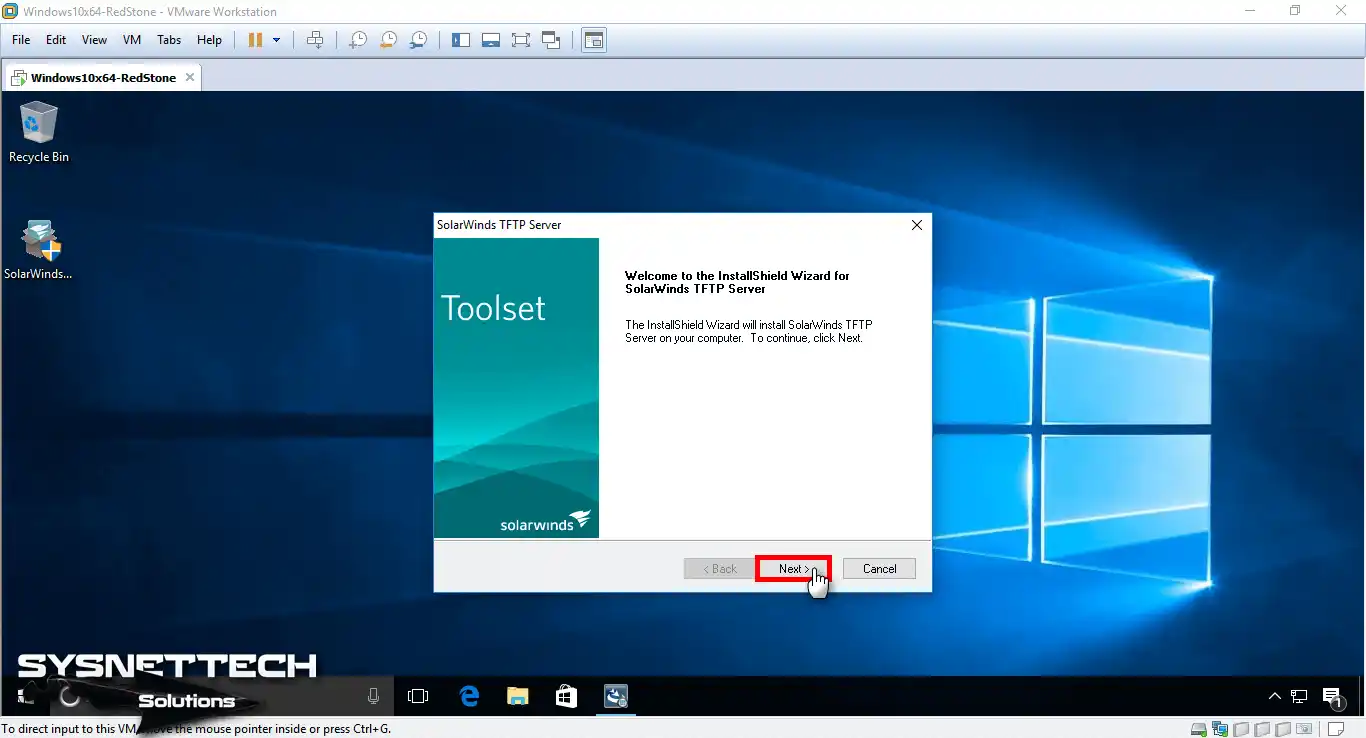The height and width of the screenshot is (738, 1366).
Task: Select the SolarWinds installer desktop icon
Action: (39, 250)
